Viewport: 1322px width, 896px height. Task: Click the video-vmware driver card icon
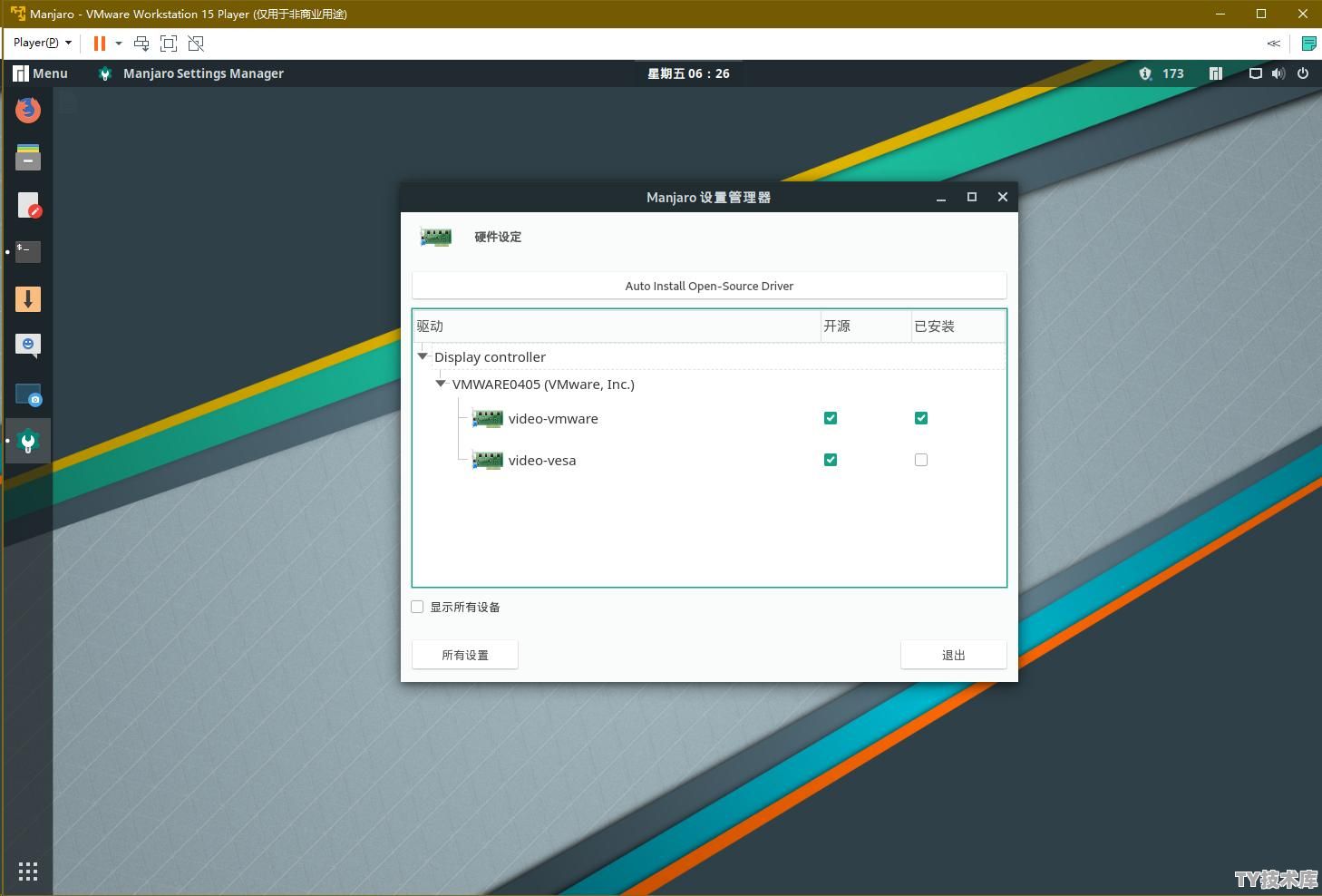click(488, 418)
